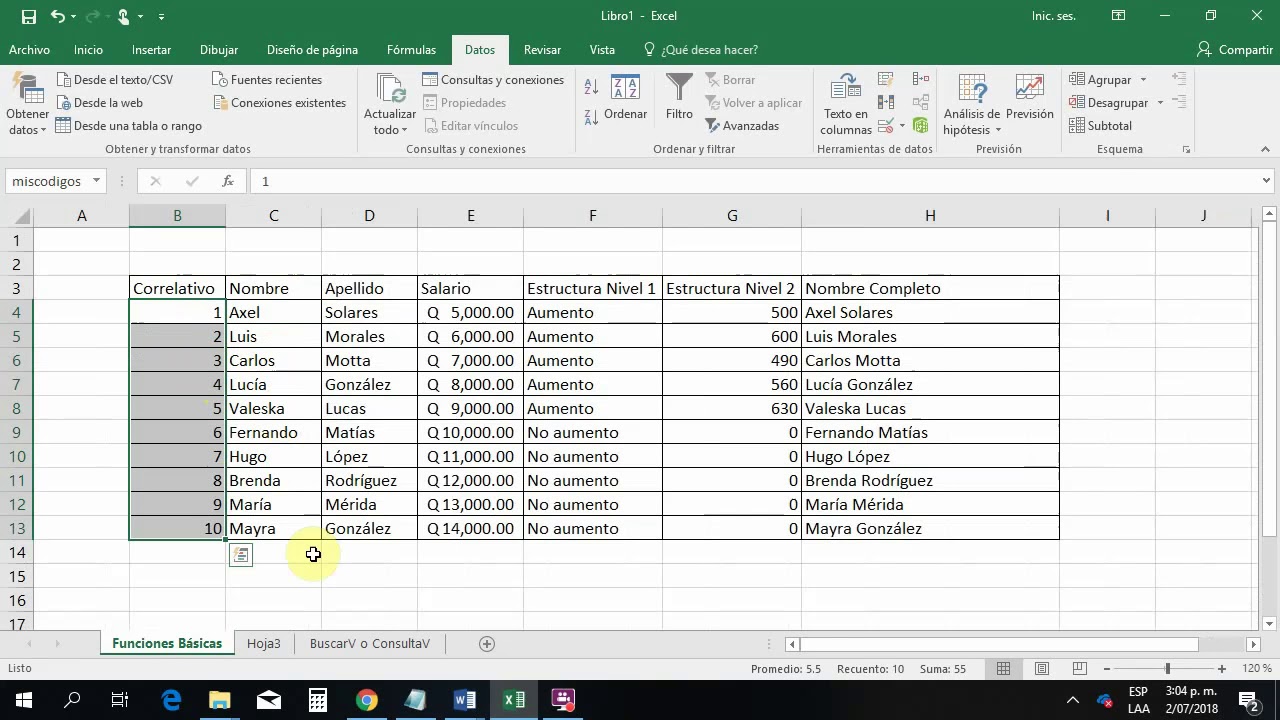
Task: Open Avanzadas filter options
Action: click(x=742, y=126)
